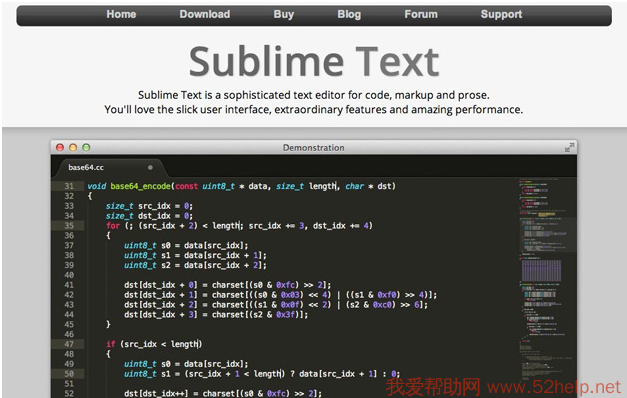627x398 pixels.
Task: Go to the Download page
Action: coord(205,14)
